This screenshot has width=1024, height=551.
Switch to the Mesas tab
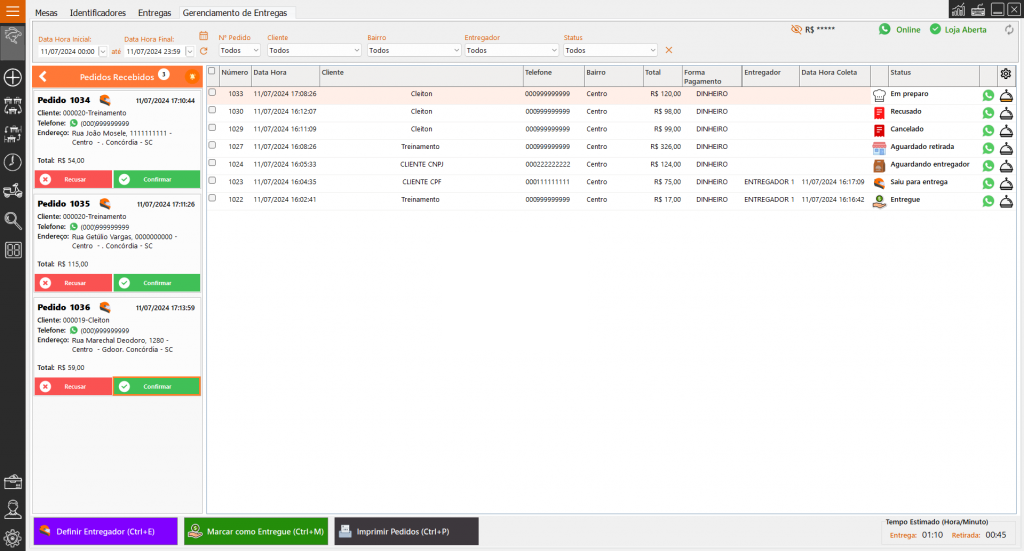pos(46,13)
